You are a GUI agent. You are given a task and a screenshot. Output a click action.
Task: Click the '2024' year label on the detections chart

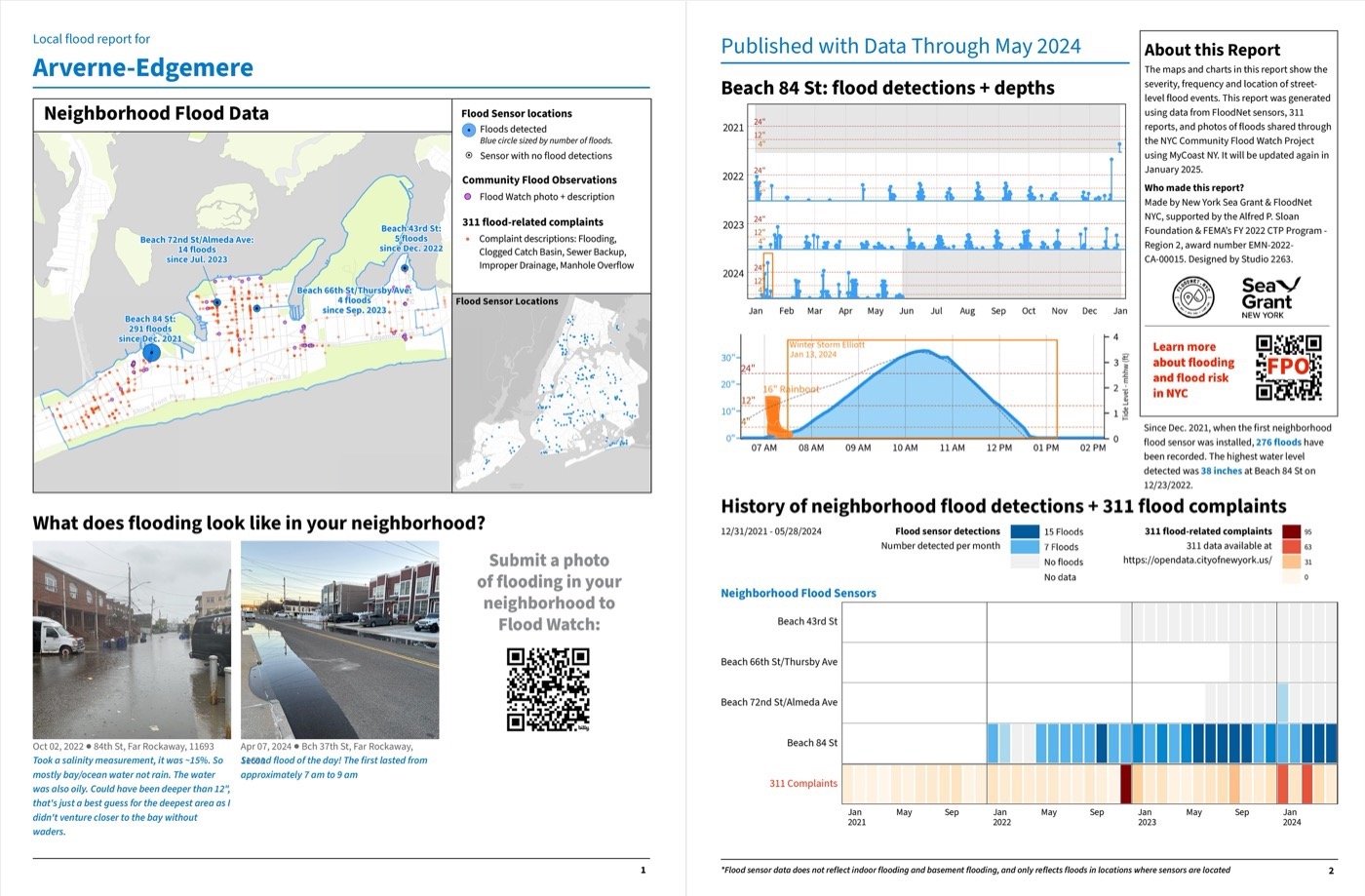[733, 274]
